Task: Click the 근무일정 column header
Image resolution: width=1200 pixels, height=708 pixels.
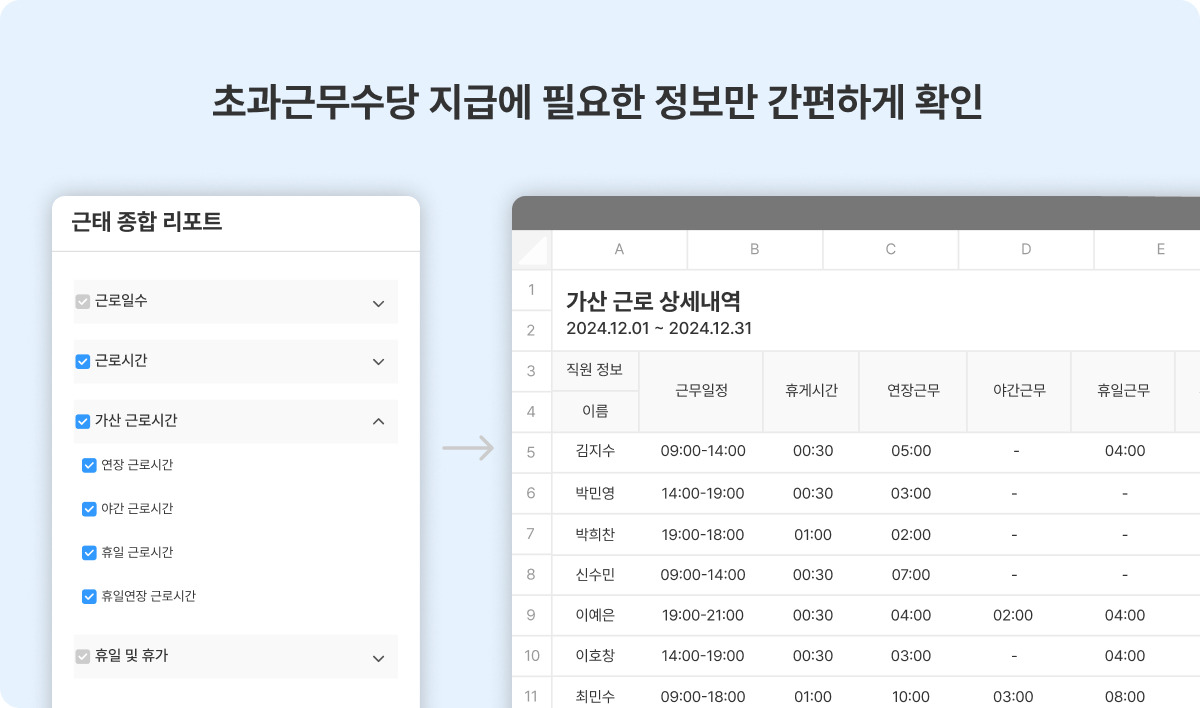Action: click(x=701, y=391)
